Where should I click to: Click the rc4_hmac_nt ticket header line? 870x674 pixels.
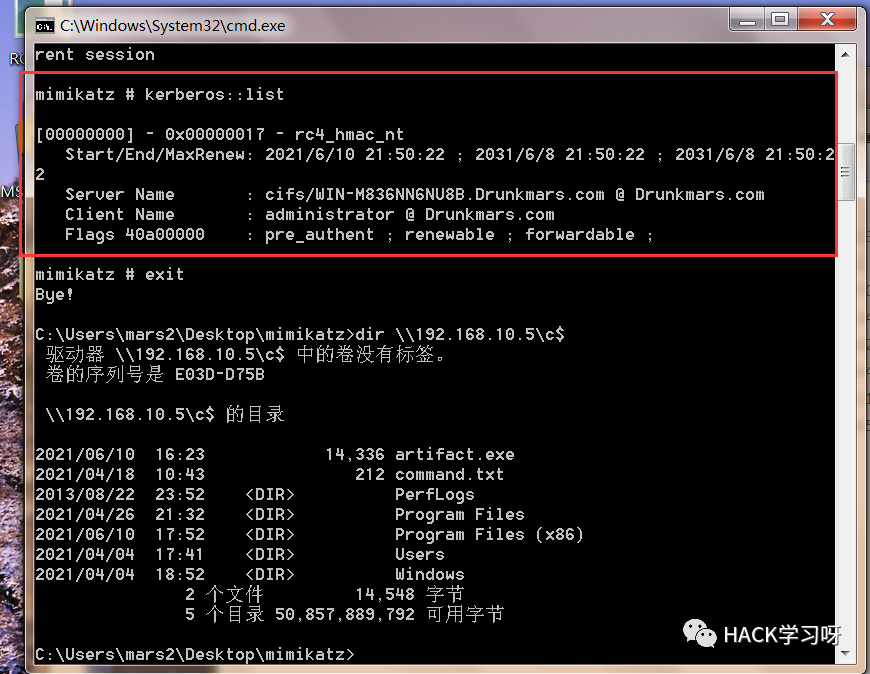coord(220,135)
